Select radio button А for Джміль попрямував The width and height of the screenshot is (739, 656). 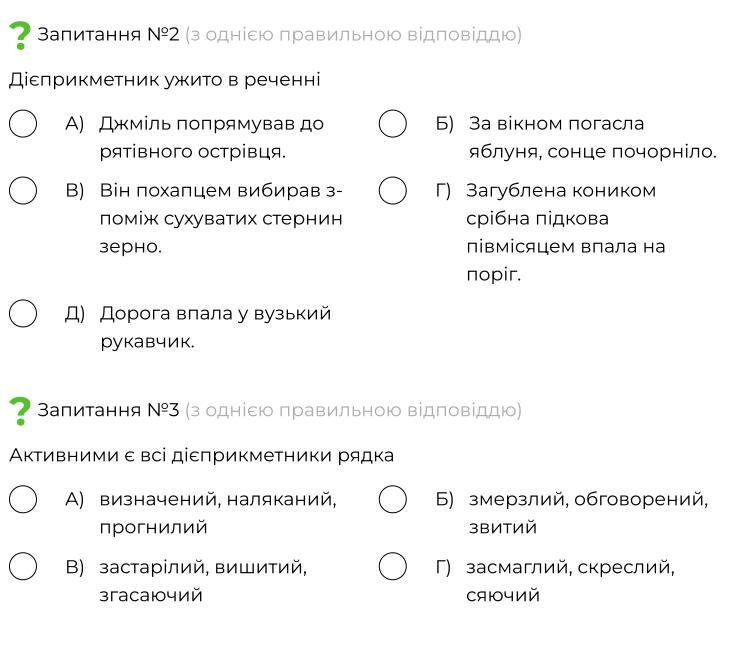click(23, 123)
